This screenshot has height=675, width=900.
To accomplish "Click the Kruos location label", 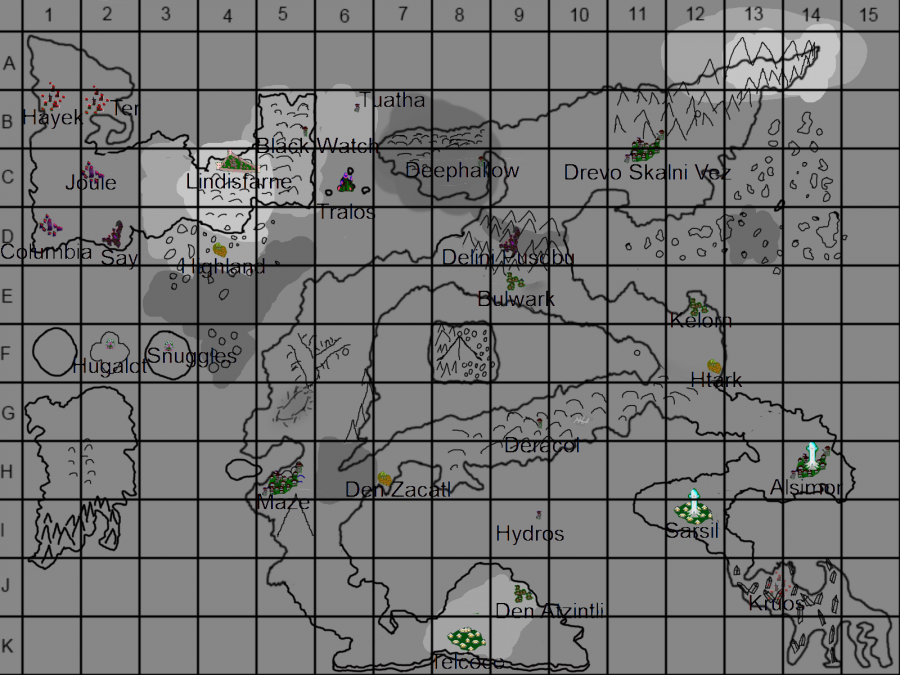I will (776, 604).
